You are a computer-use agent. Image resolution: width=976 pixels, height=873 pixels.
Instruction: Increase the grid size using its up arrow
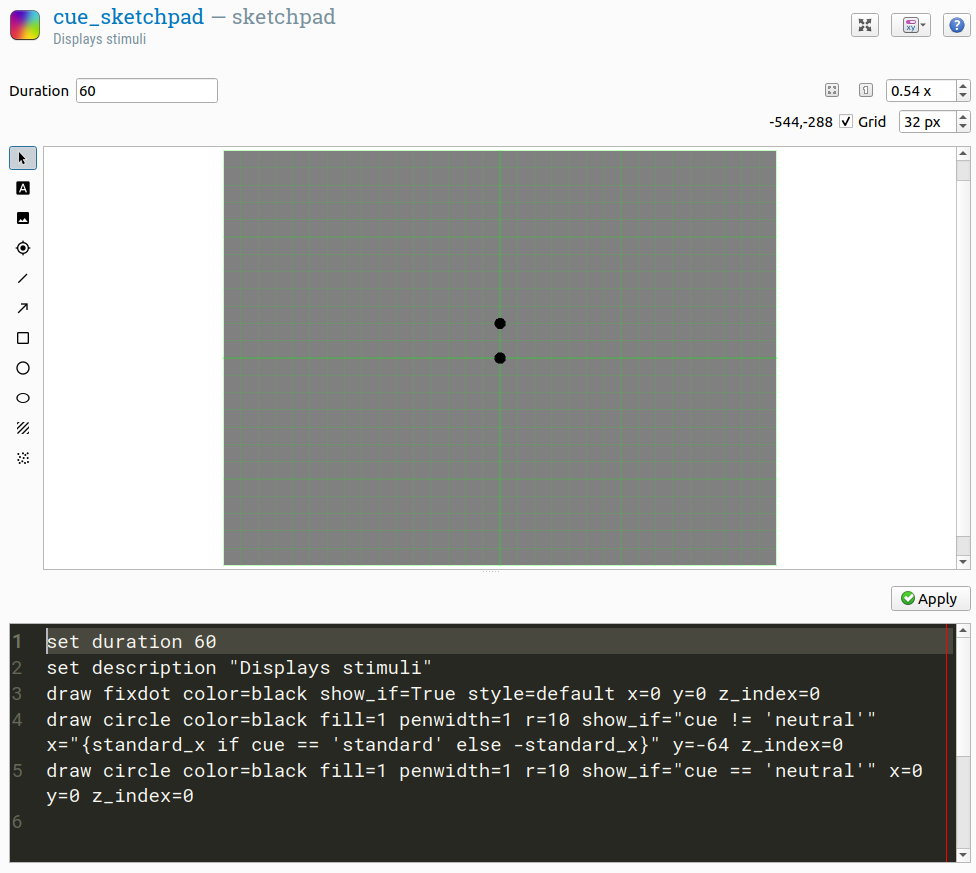(x=962, y=116)
